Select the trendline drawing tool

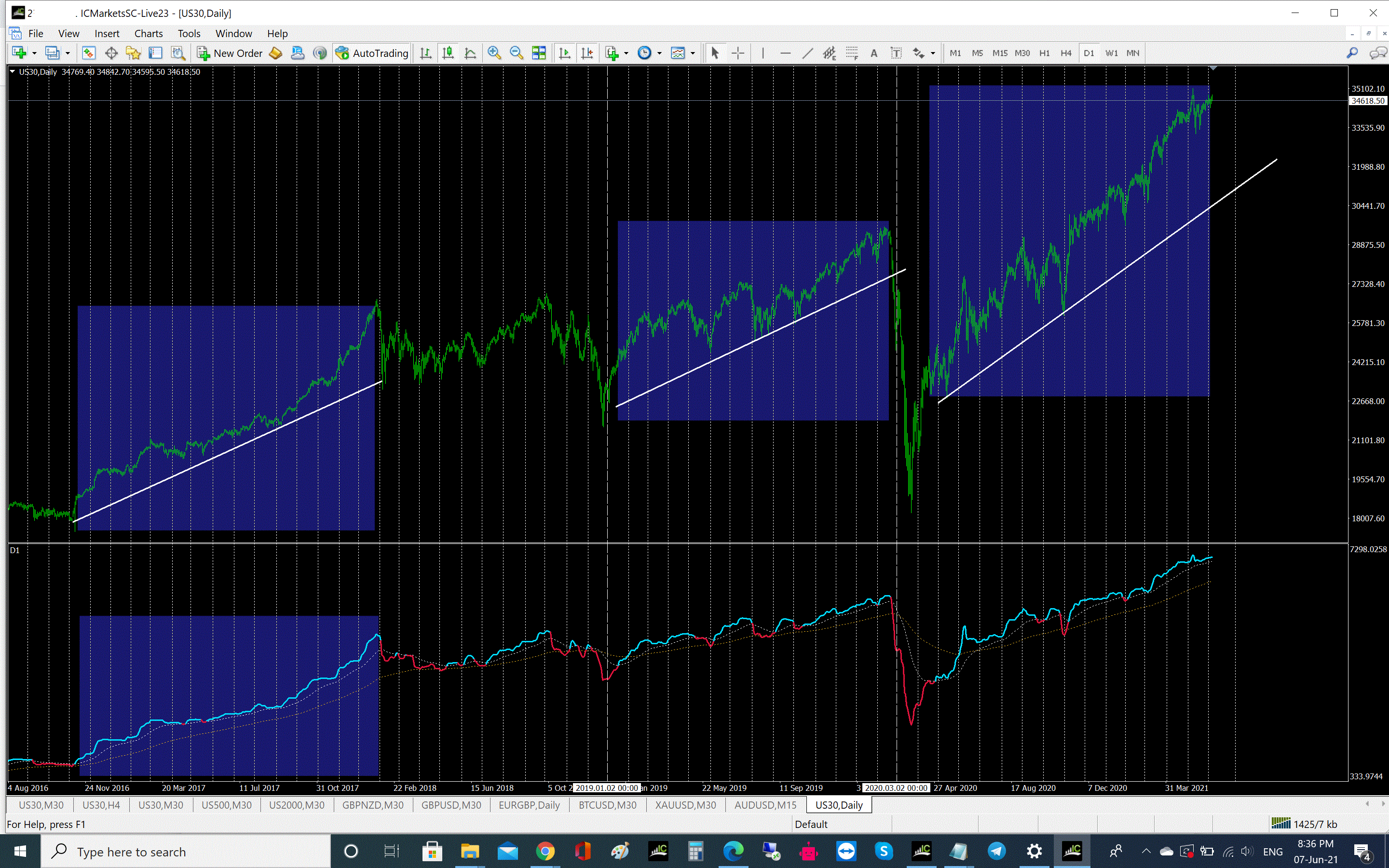[x=807, y=53]
